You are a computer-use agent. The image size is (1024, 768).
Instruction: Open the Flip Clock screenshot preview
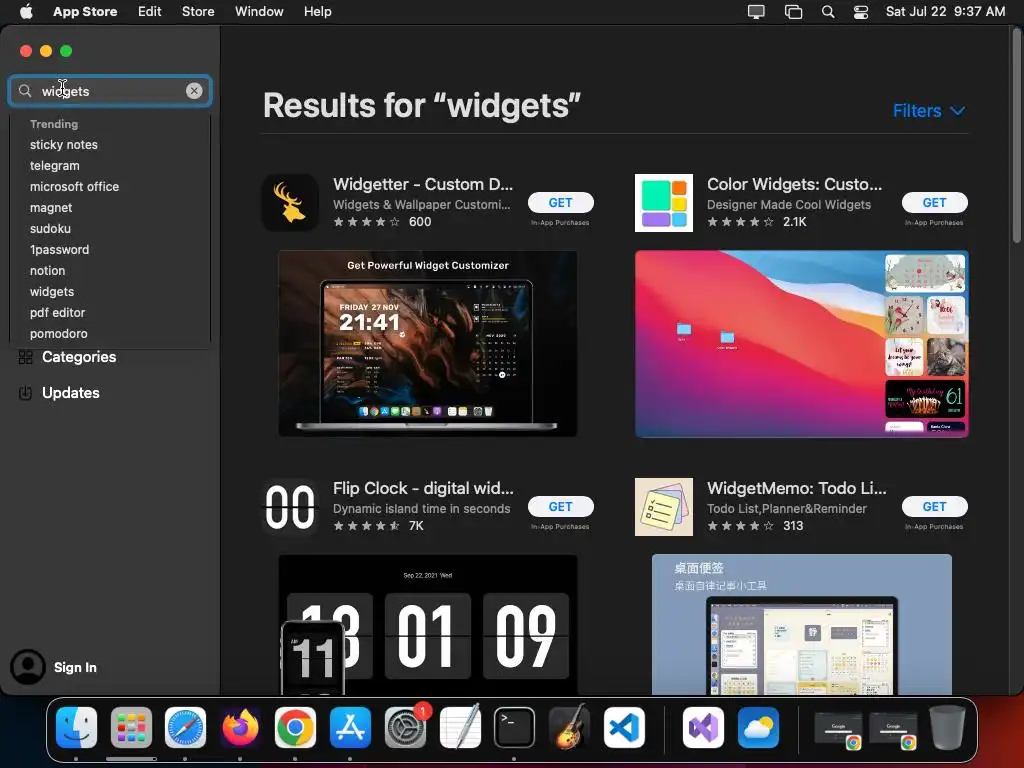click(428, 625)
